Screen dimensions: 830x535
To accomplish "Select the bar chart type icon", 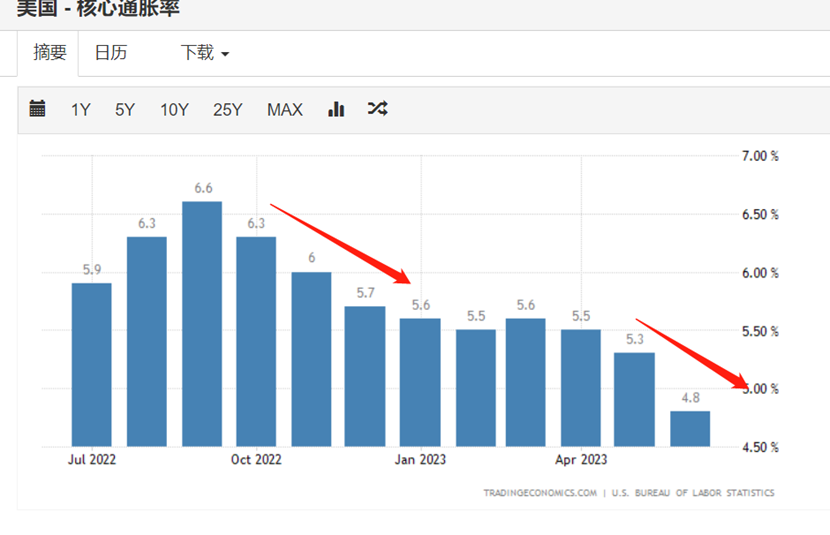I will click(x=336, y=109).
